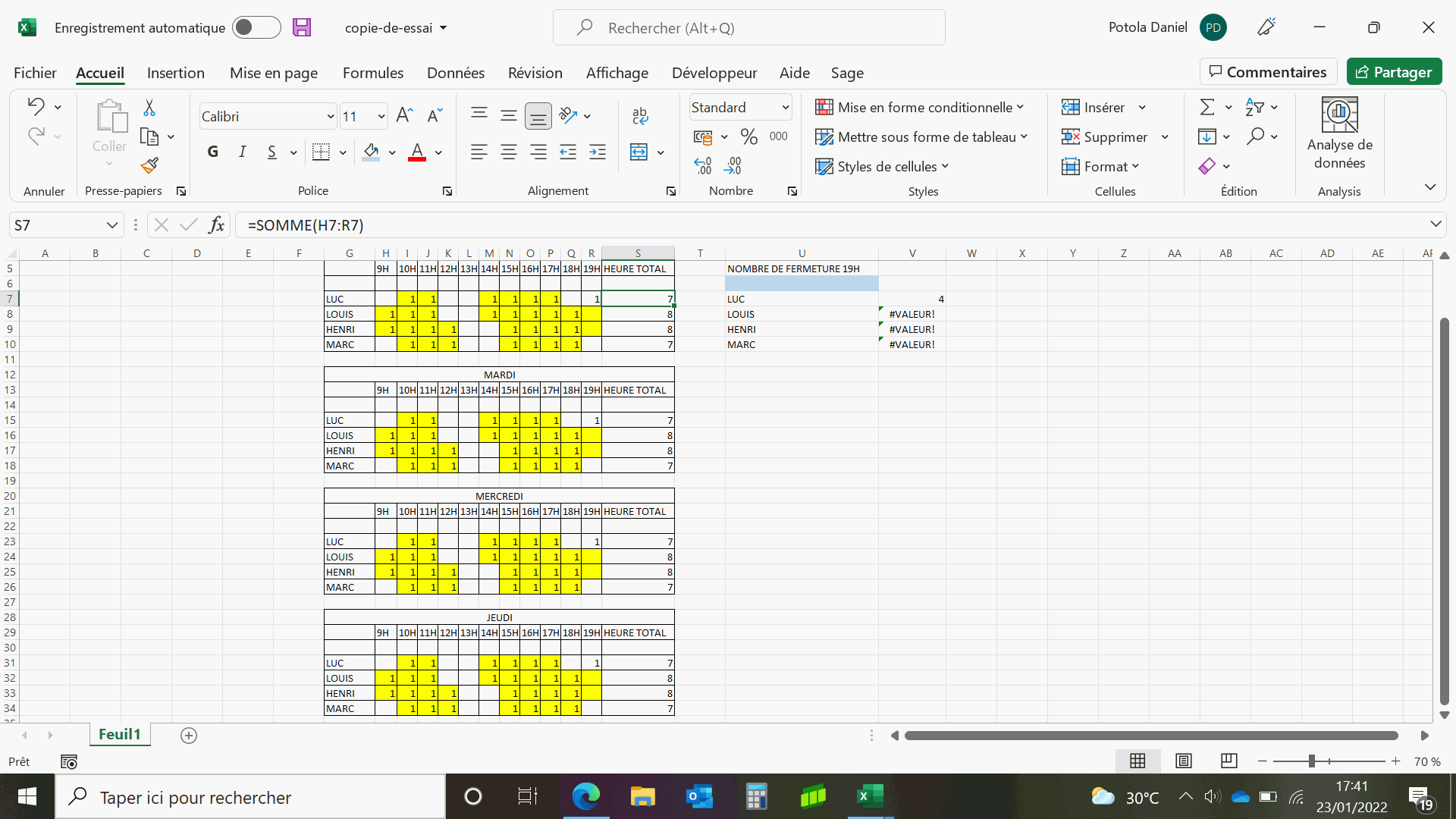Open the Calibri font name dropdown

(331, 116)
